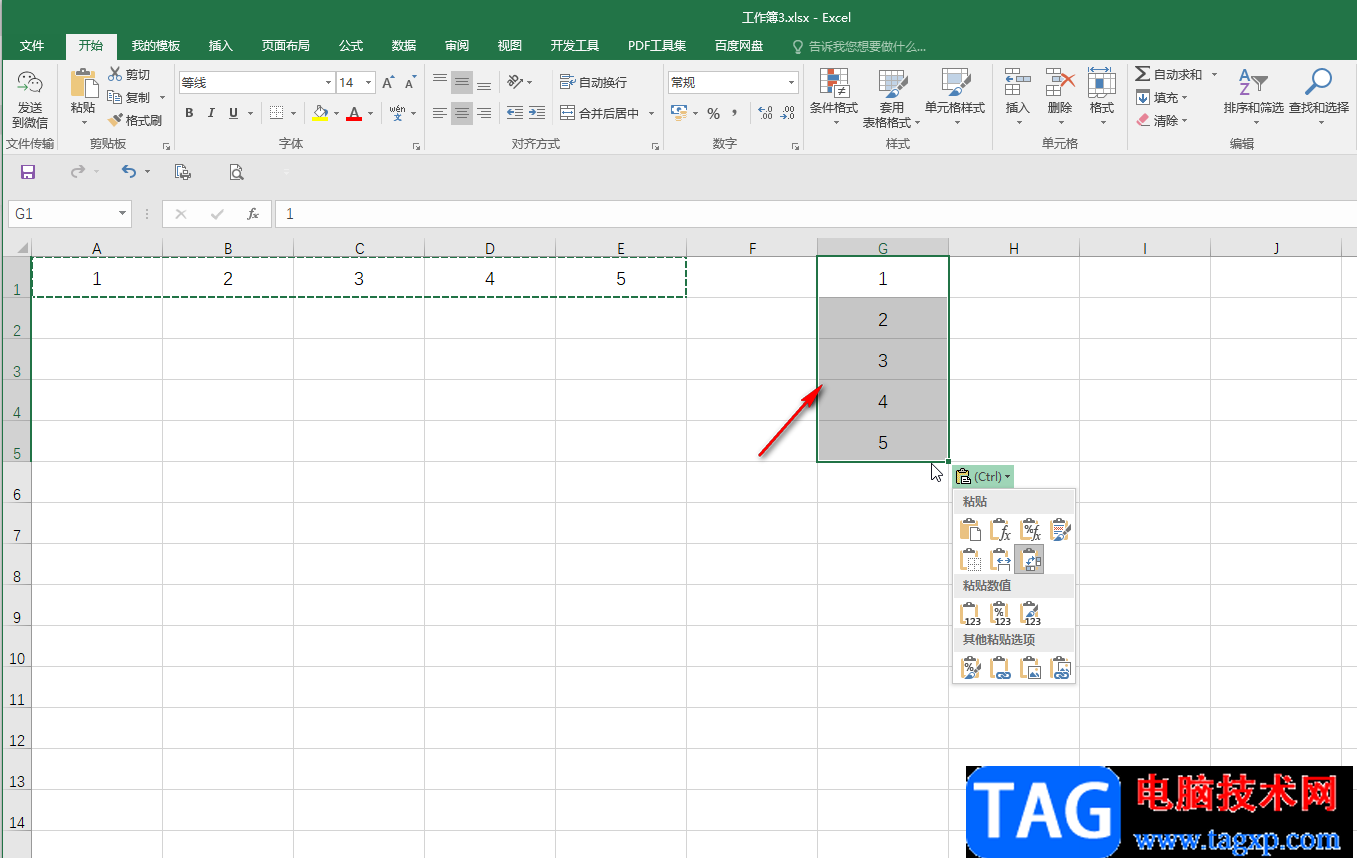Viewport: 1357px width, 858px height.
Task: Select Paste as Linked Picture option
Action: tap(1060, 667)
